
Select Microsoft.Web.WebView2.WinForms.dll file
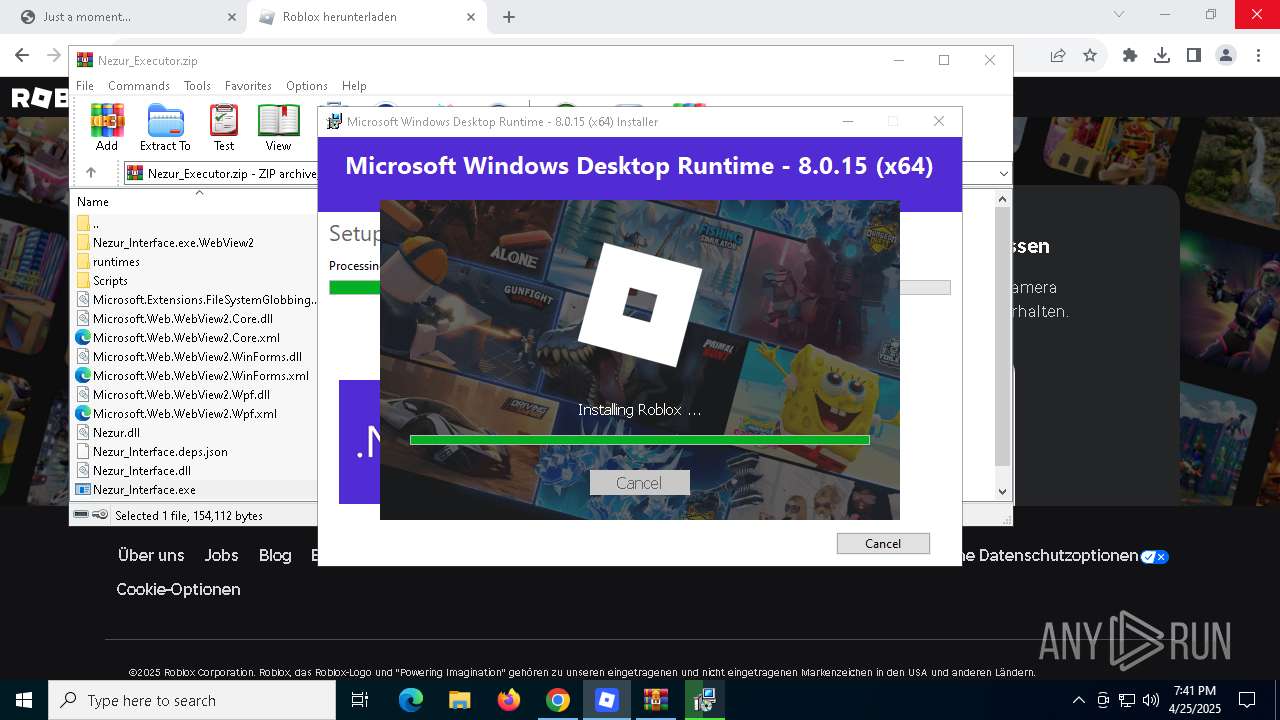[197, 357]
